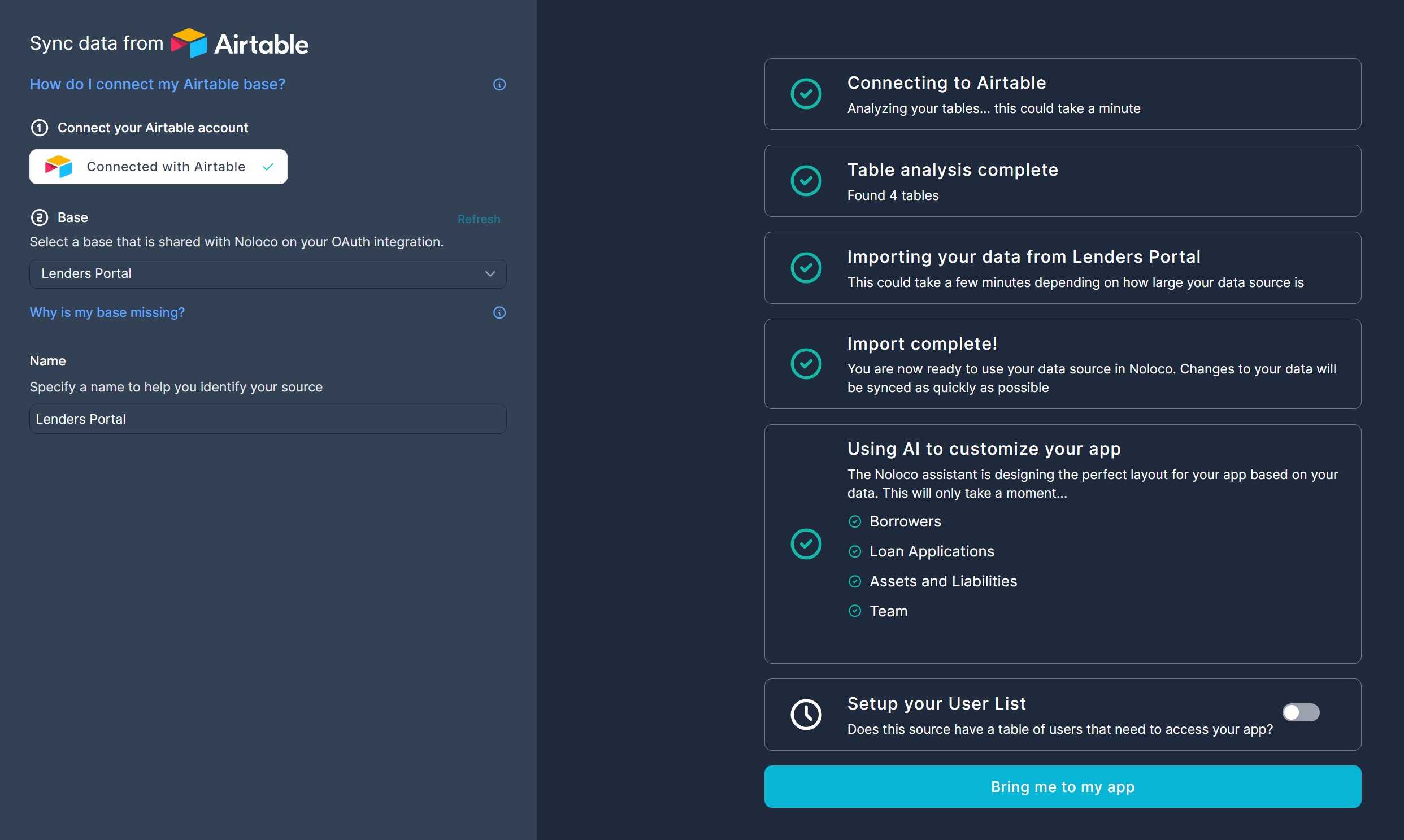The height and width of the screenshot is (840, 1404).
Task: Click the chevron arrow in base selector
Action: pos(490,273)
